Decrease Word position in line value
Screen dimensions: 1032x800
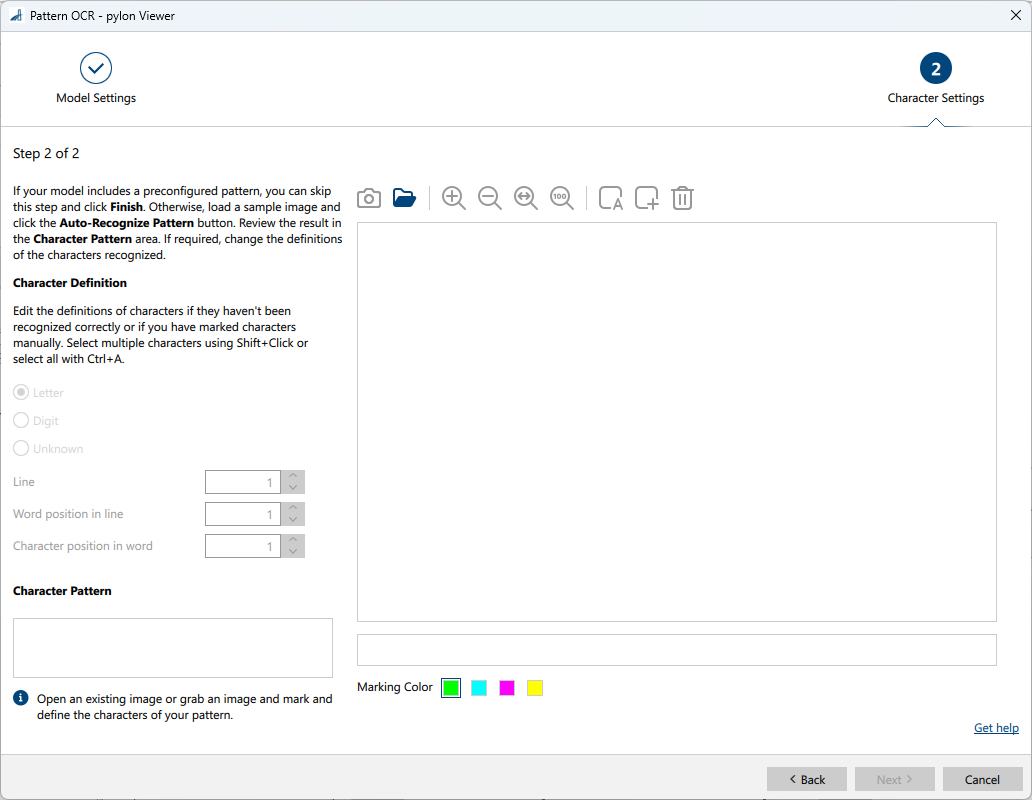point(293,520)
